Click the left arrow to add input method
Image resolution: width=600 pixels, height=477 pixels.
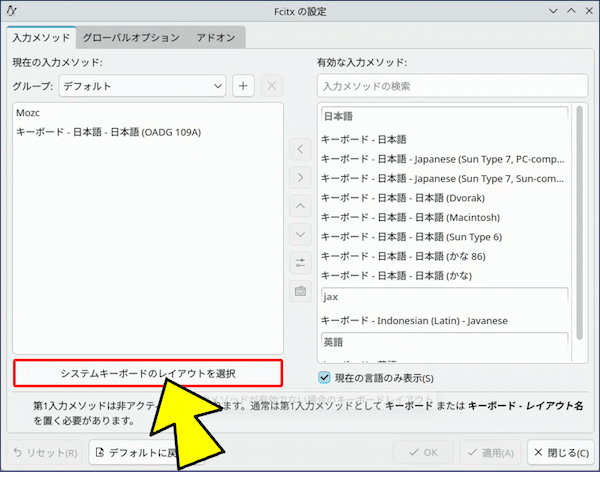(300, 149)
